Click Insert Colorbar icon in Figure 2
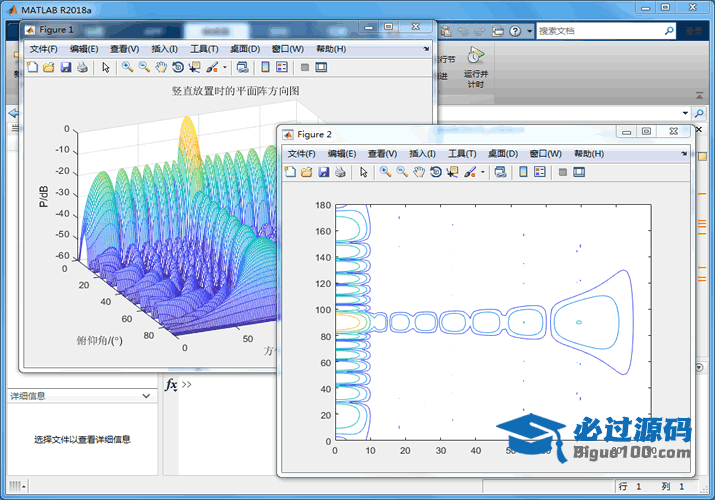This screenshot has height=500, width=715. tap(523, 172)
